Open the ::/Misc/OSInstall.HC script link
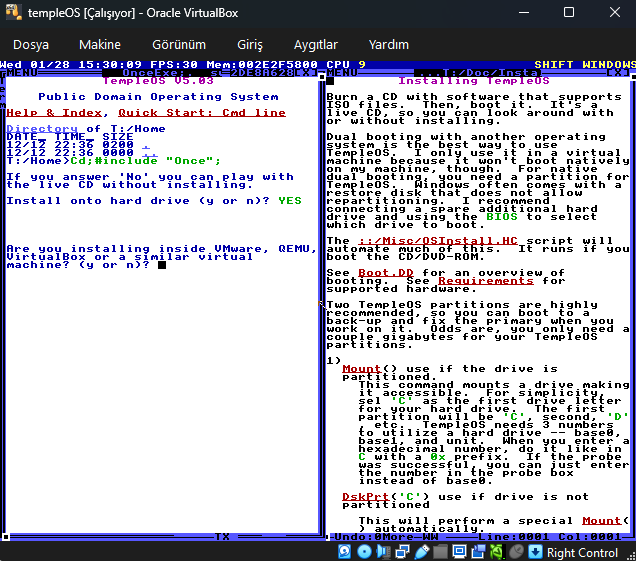This screenshot has width=636, height=561. (438, 241)
